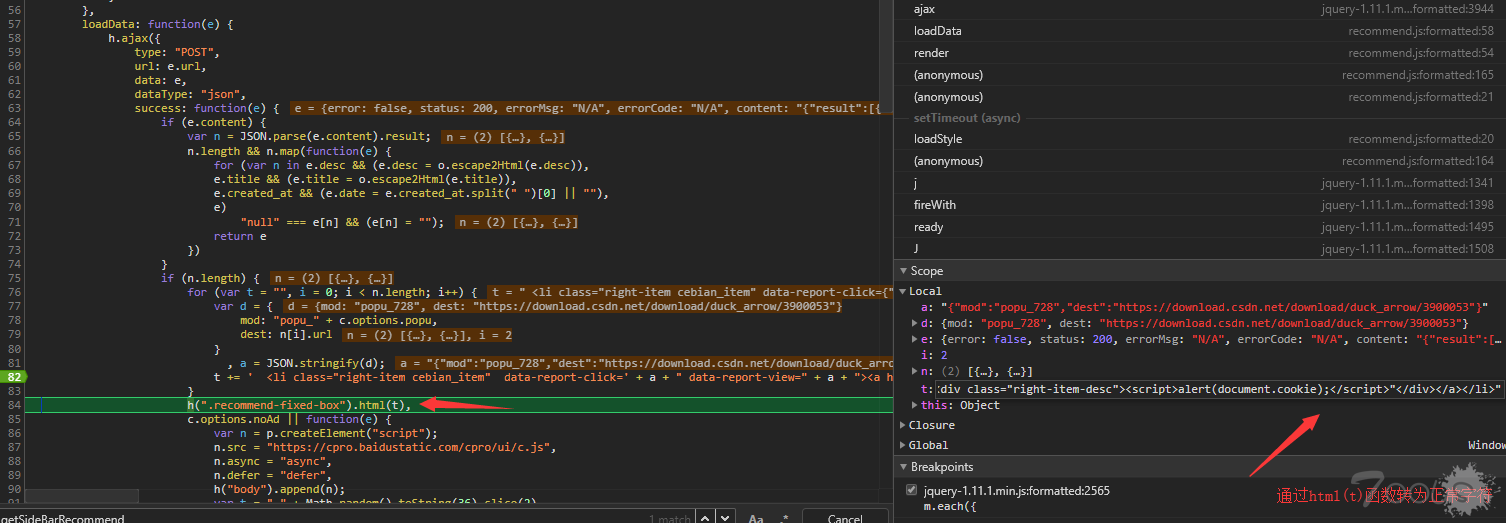
Task: Cancel the source search
Action: tap(845, 518)
